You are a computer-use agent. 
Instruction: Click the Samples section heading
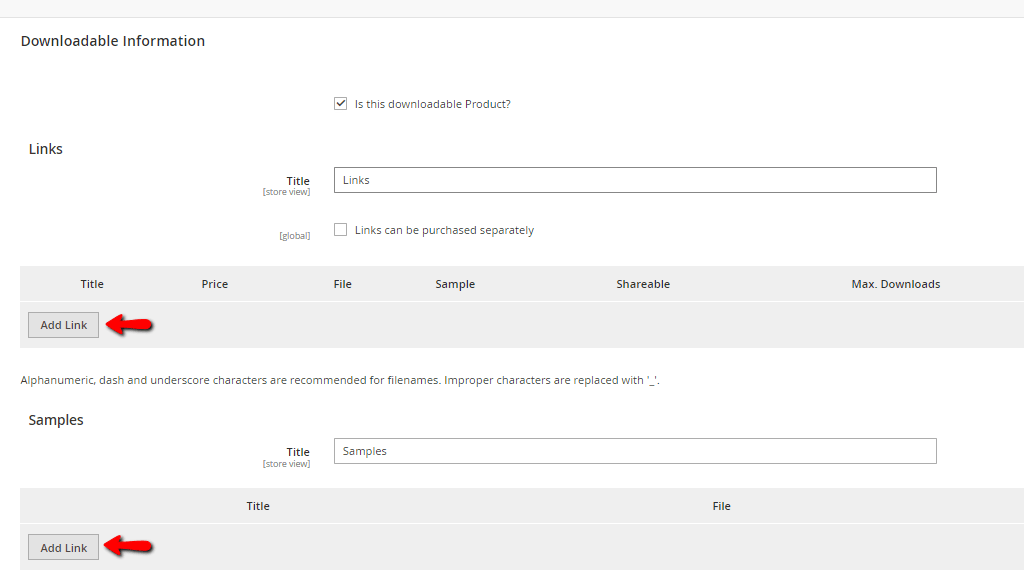pos(55,419)
